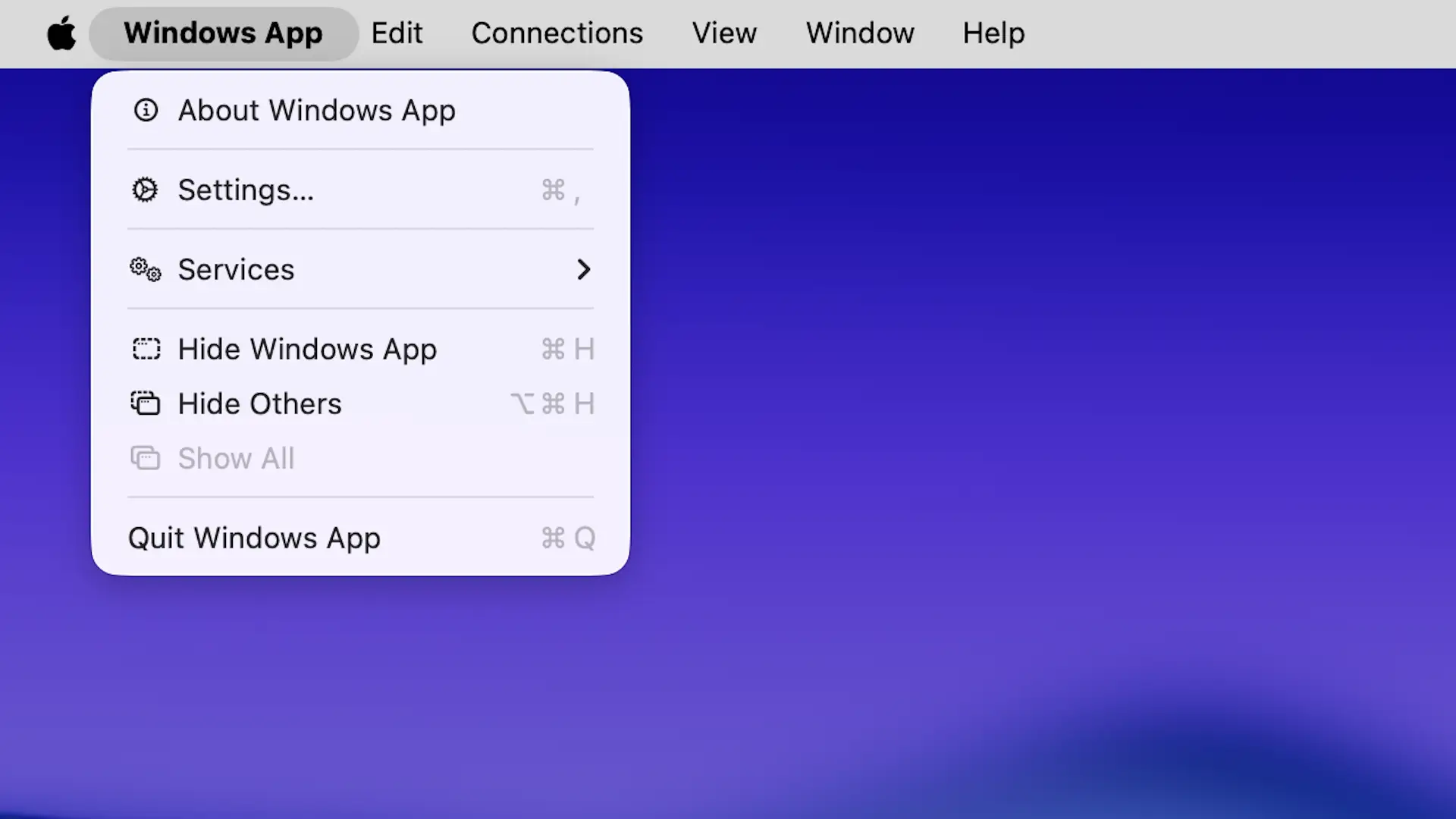This screenshot has height=819, width=1456.
Task: Open the Edit menu
Action: (397, 33)
